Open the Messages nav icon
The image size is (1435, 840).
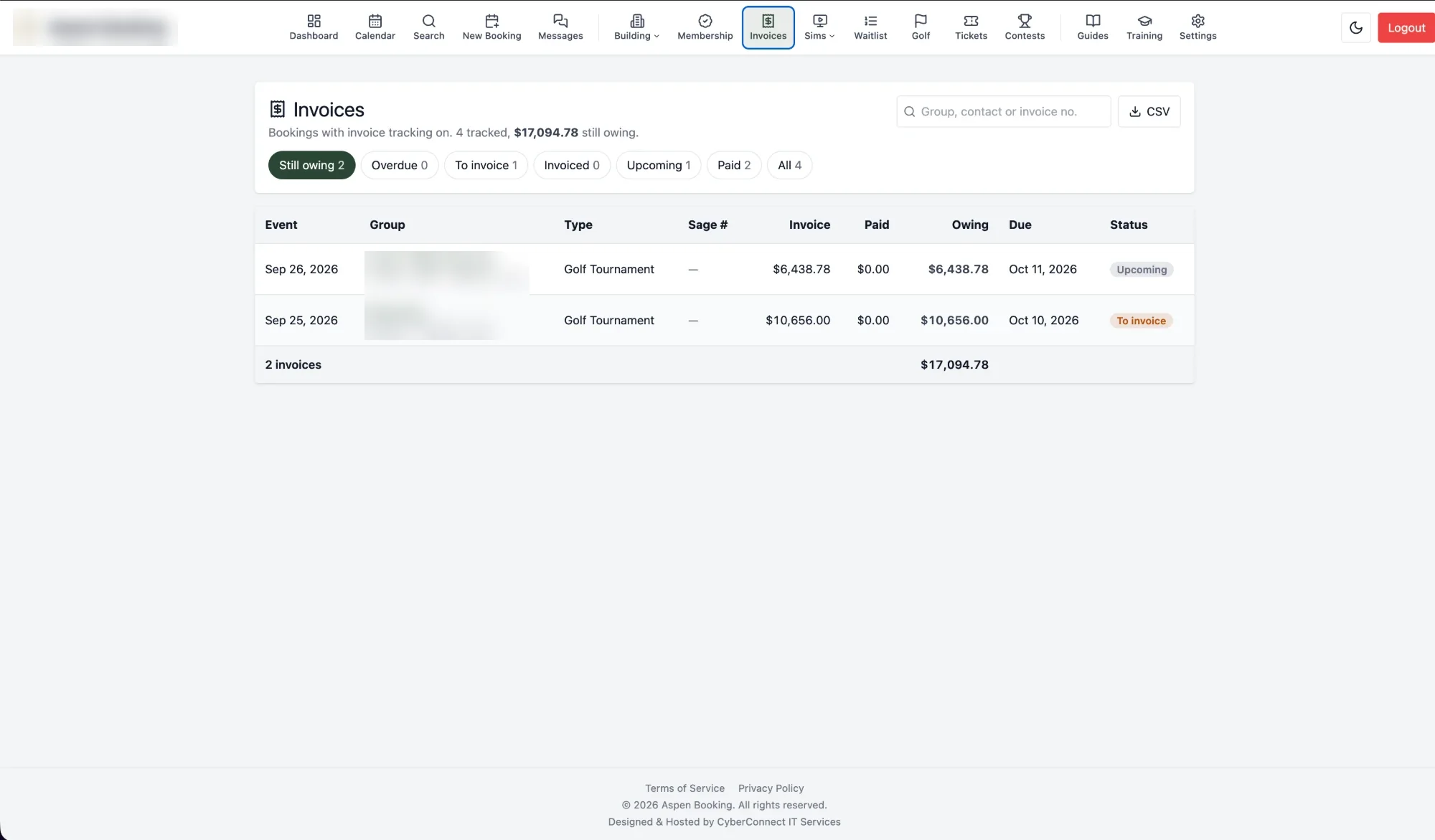click(x=560, y=27)
